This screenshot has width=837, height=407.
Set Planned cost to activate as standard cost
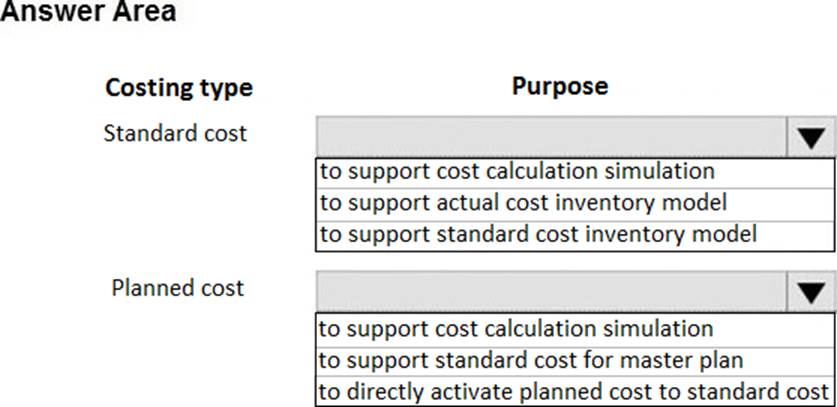574,391
